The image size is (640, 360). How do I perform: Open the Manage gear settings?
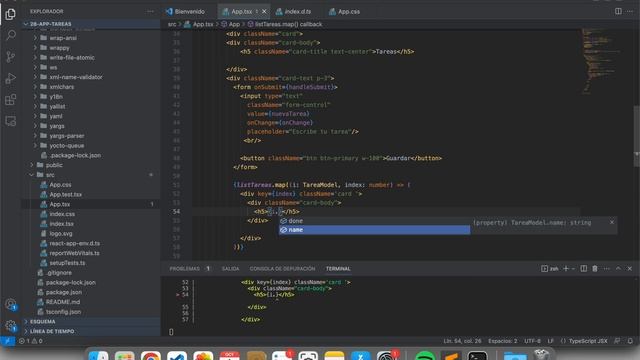[x=11, y=326]
